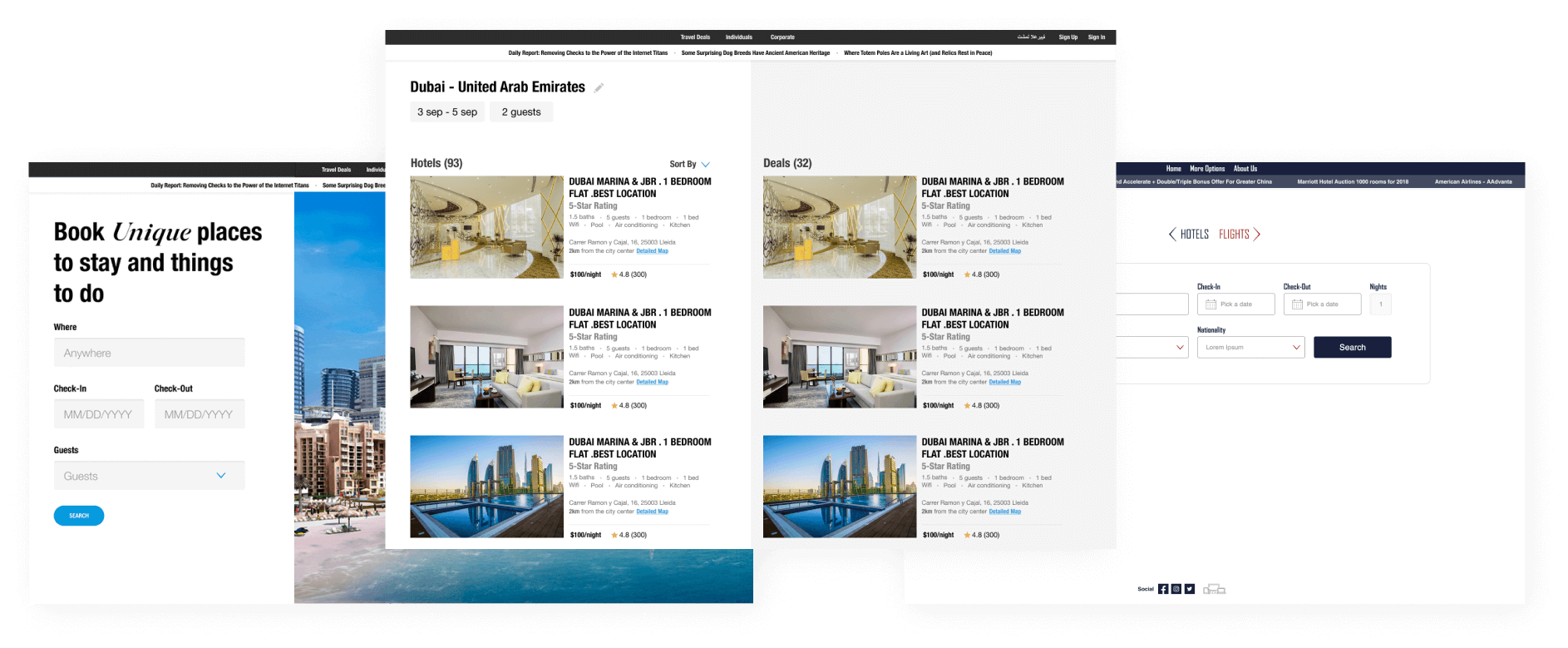1568x648 pixels.
Task: Open Travel Deals in the results page menu
Action: [x=695, y=37]
